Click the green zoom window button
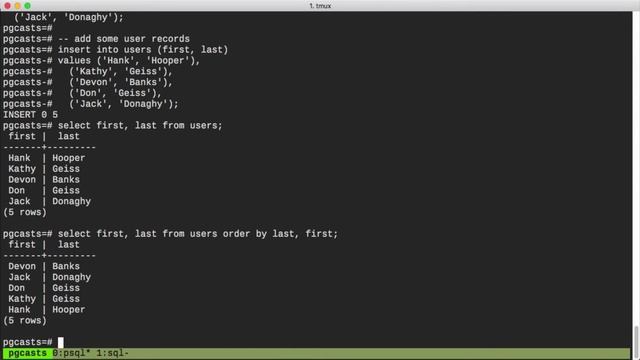Image resolution: width=640 pixels, height=360 pixels. pos(27,6)
